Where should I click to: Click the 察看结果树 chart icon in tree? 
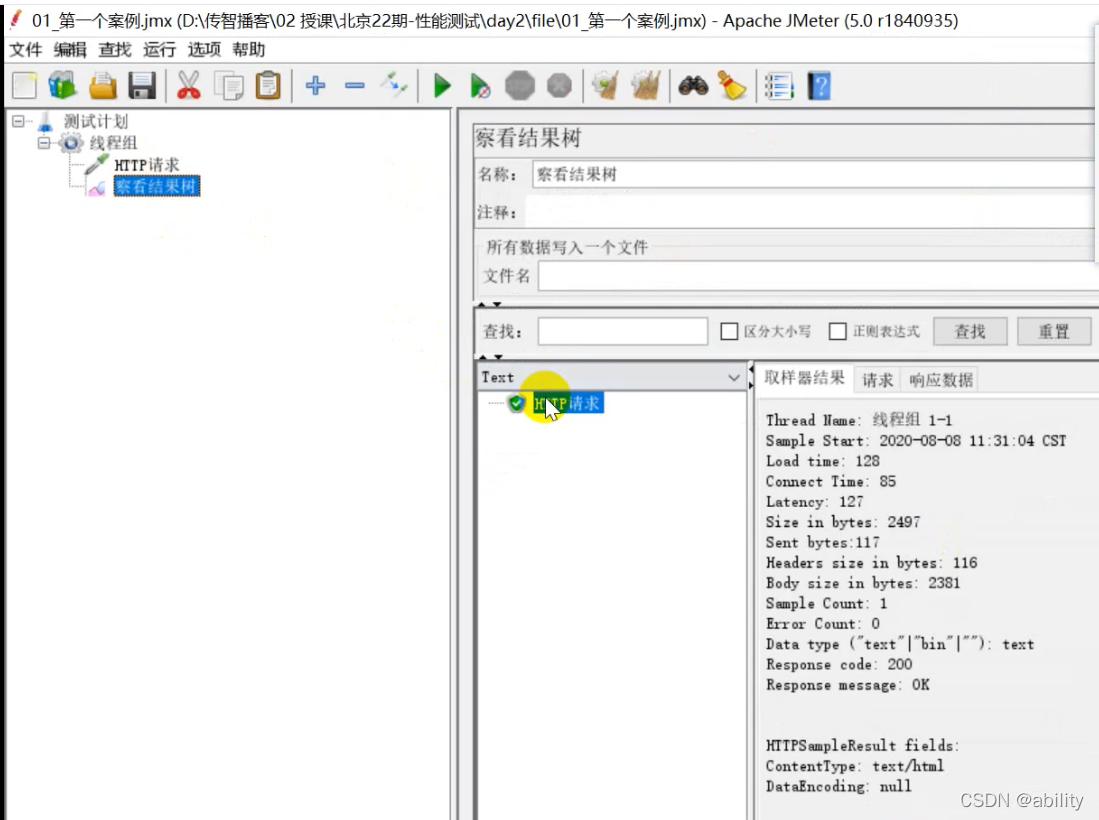[x=97, y=187]
